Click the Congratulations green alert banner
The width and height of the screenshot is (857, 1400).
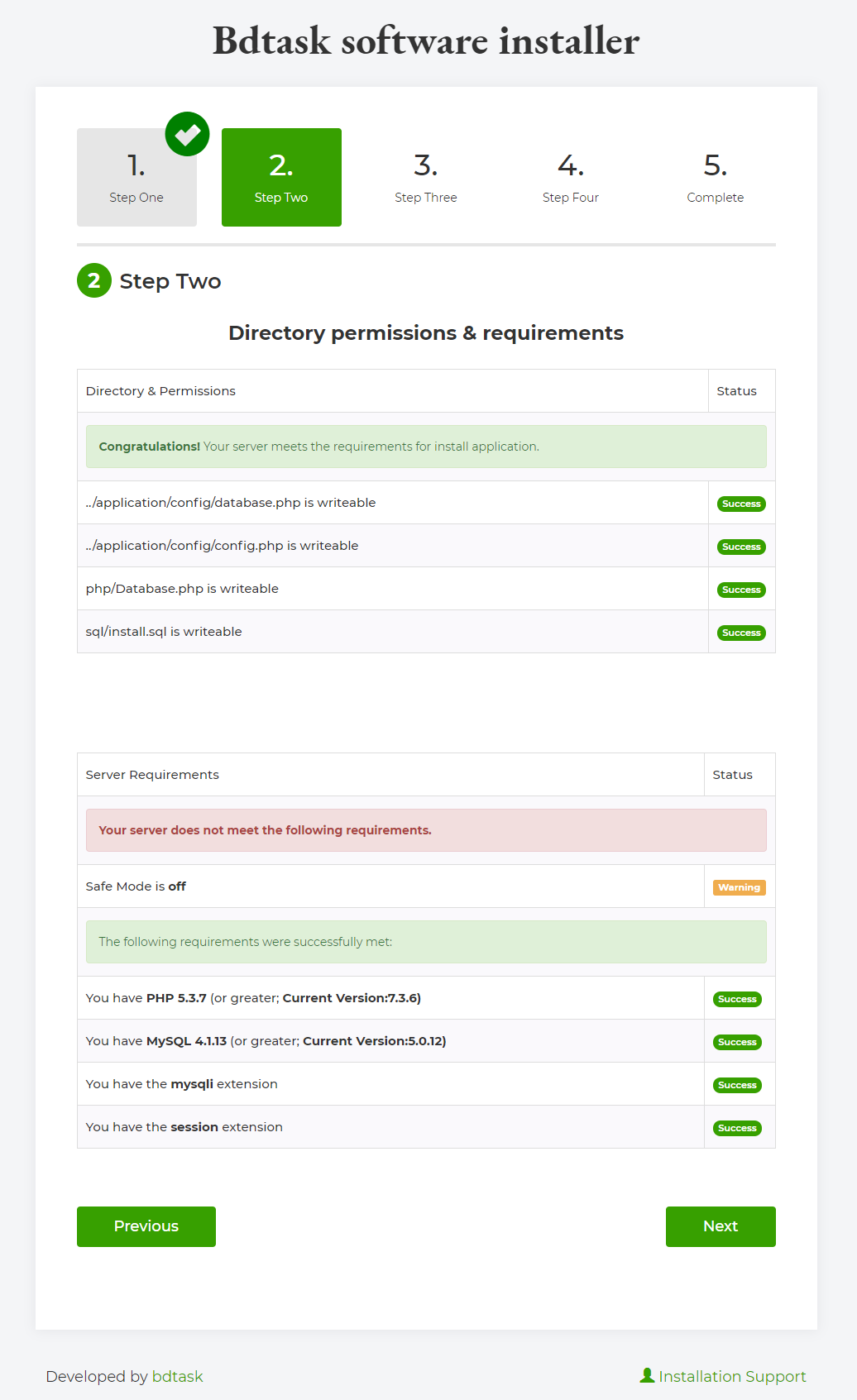426,447
